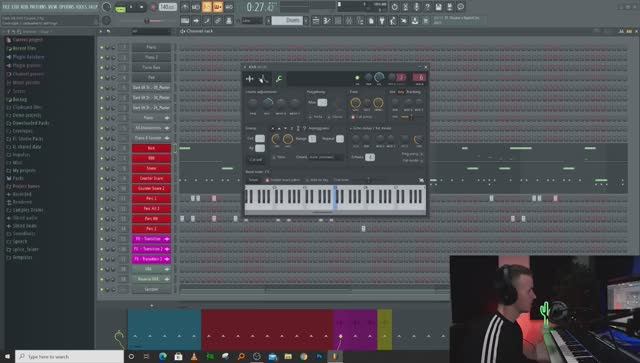This screenshot has width=640, height=363.
Task: Open the ADD menu
Action: (x=24, y=7)
